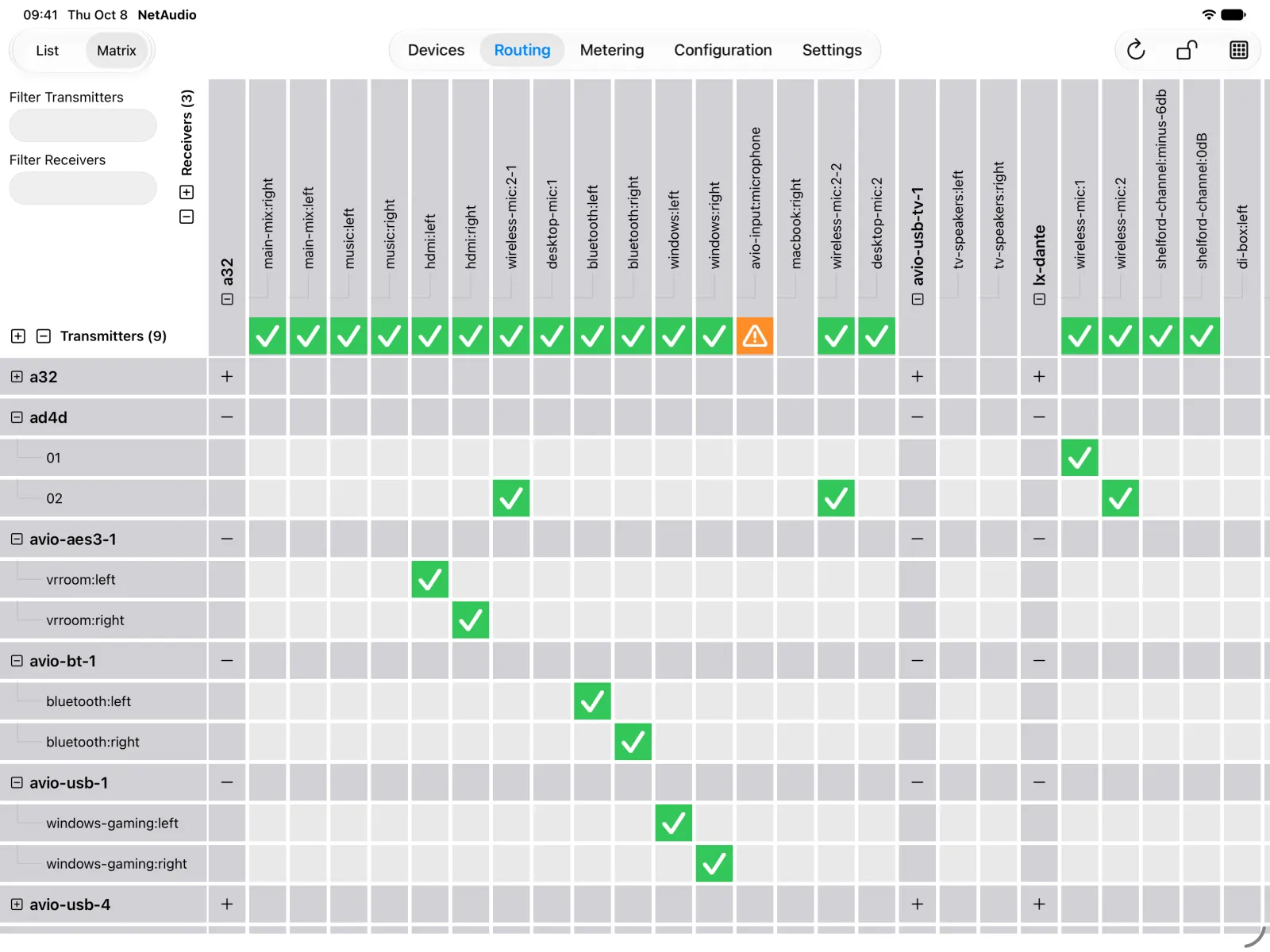Toggle ad4d 02 to wireless-mic:2 routing
The height and width of the screenshot is (952, 1270).
tap(1120, 499)
